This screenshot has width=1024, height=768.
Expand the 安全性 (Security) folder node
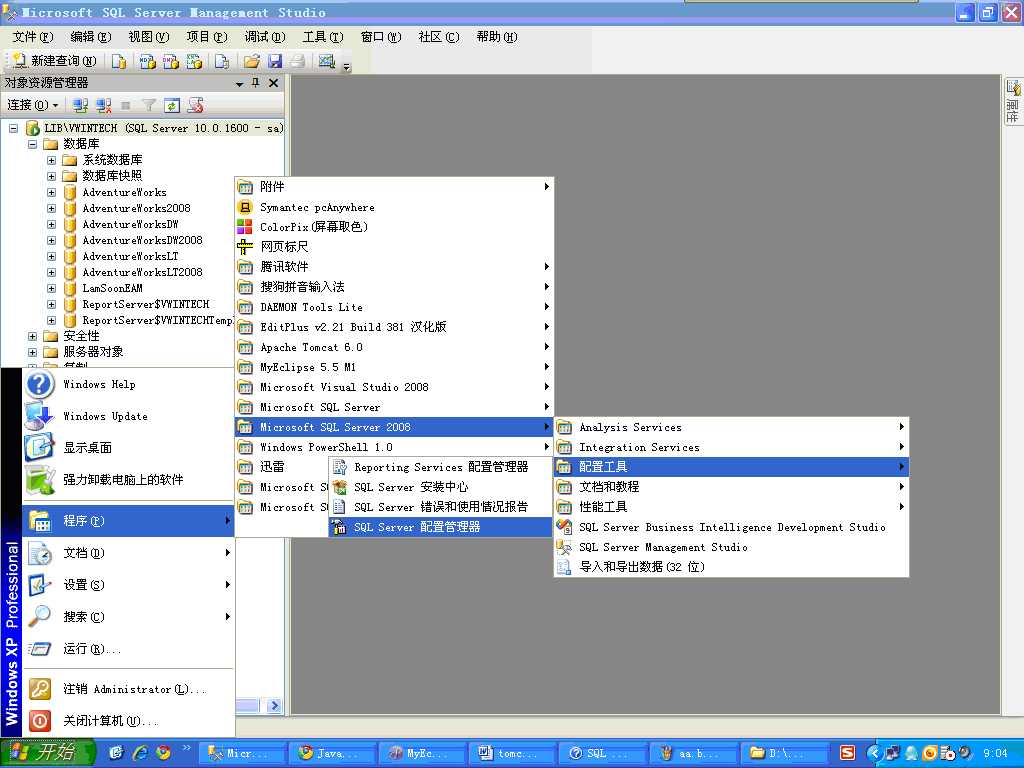[32, 336]
